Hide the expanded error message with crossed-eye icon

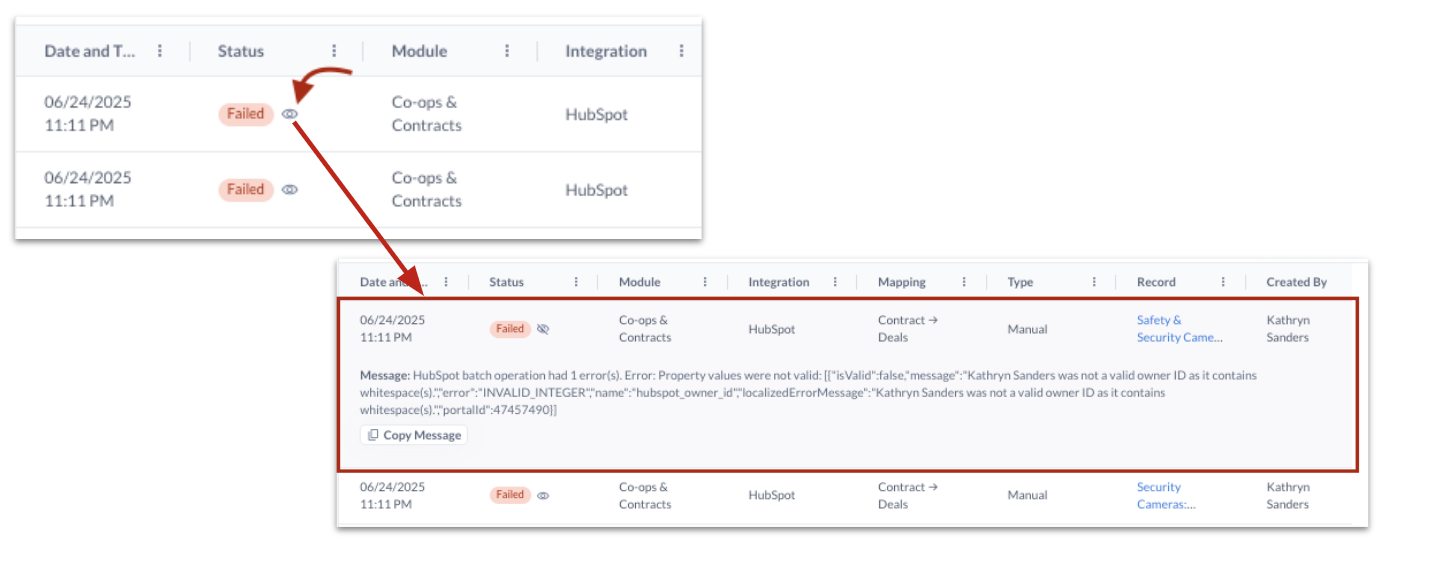tap(543, 328)
